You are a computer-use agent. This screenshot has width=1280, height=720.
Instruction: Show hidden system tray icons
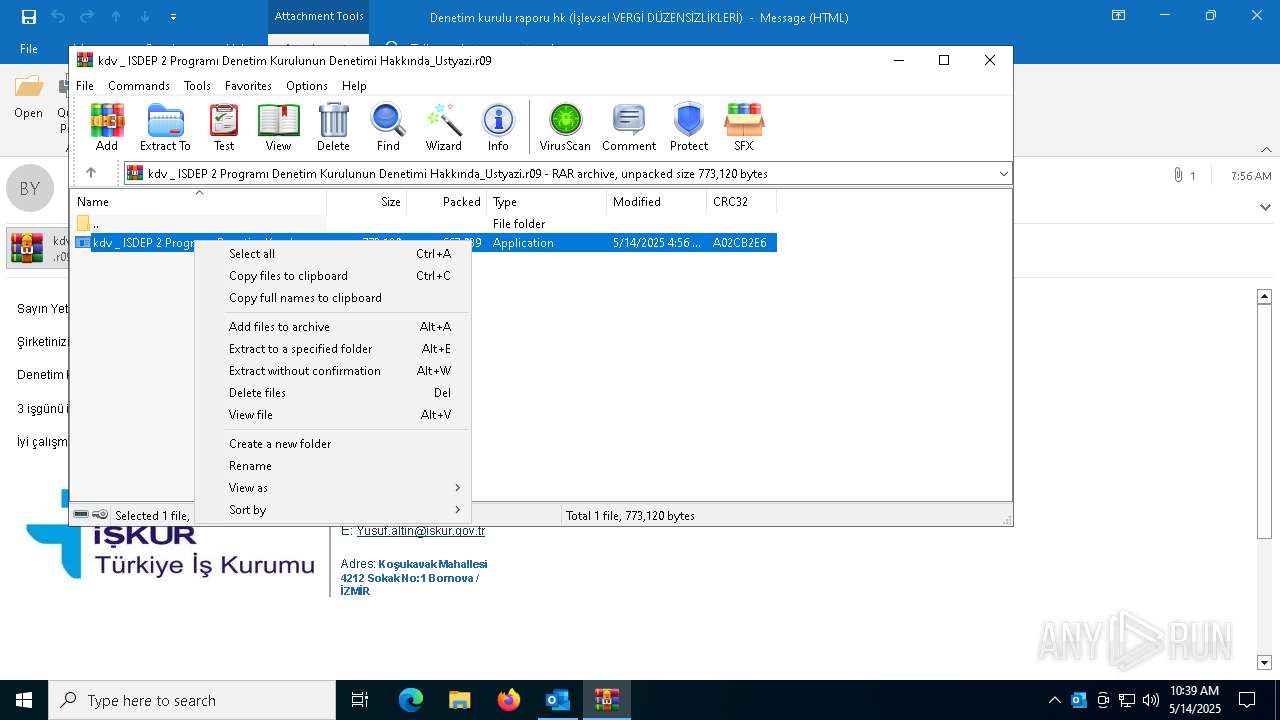point(1054,700)
